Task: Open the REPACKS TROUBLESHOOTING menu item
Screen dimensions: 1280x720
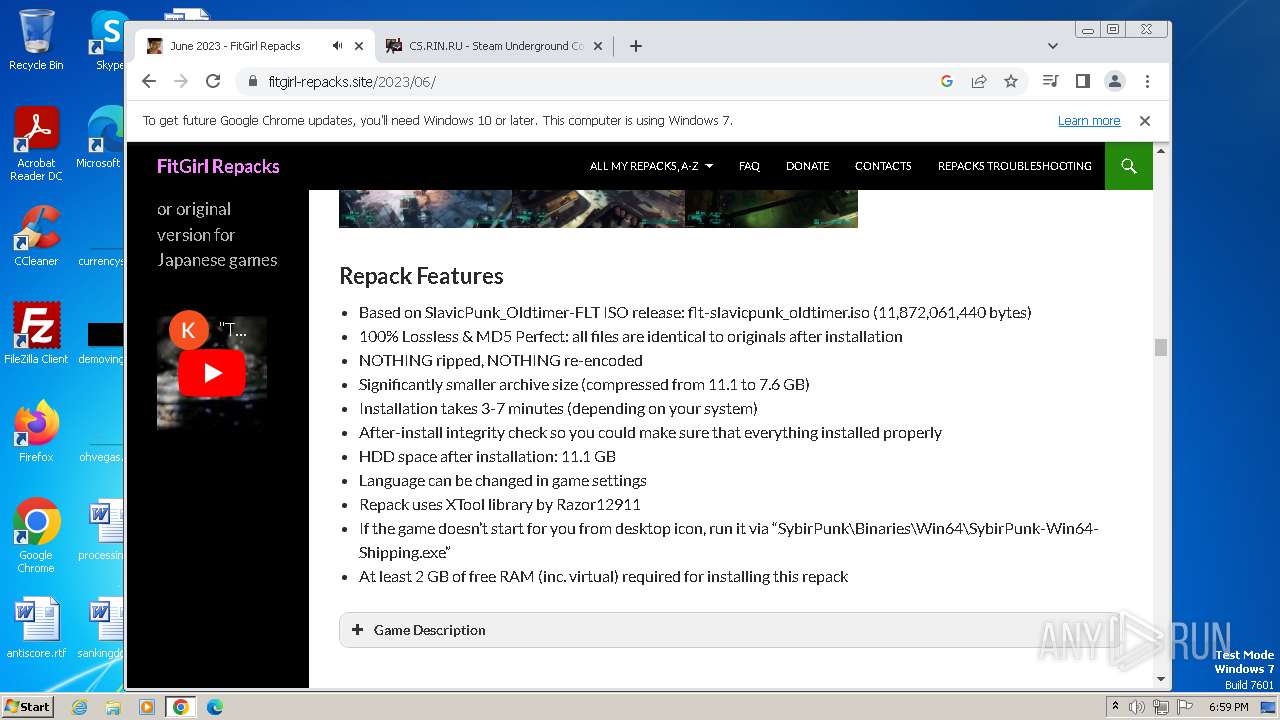Action: (1014, 166)
